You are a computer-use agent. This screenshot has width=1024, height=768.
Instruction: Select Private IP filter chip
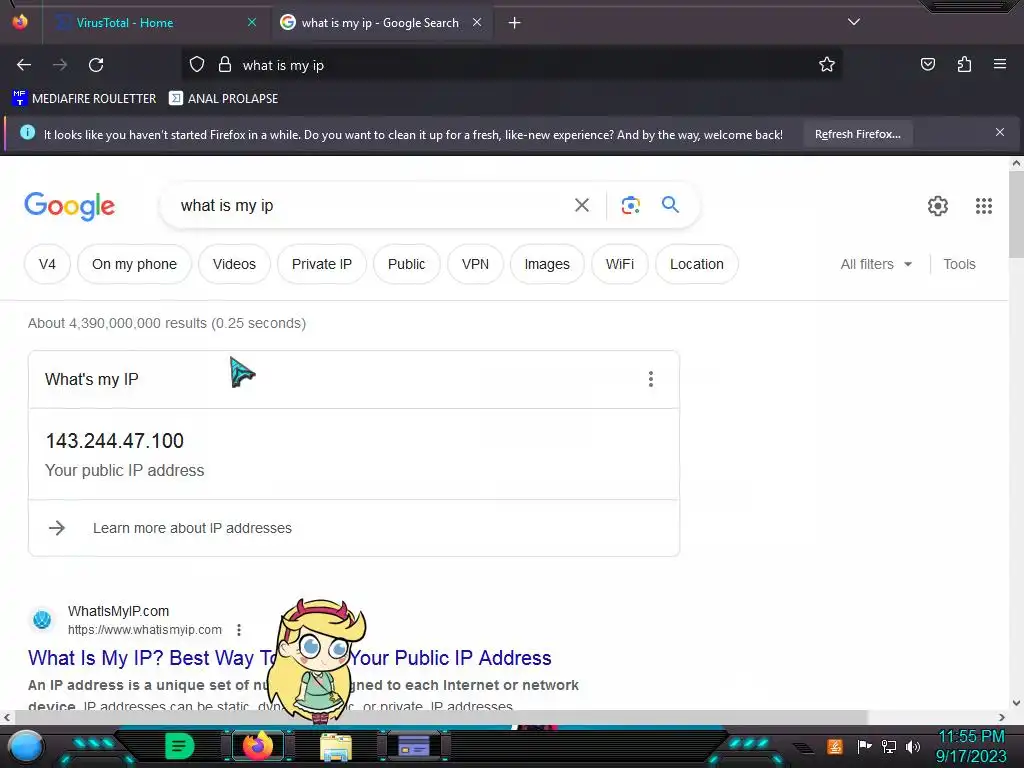coord(321,264)
